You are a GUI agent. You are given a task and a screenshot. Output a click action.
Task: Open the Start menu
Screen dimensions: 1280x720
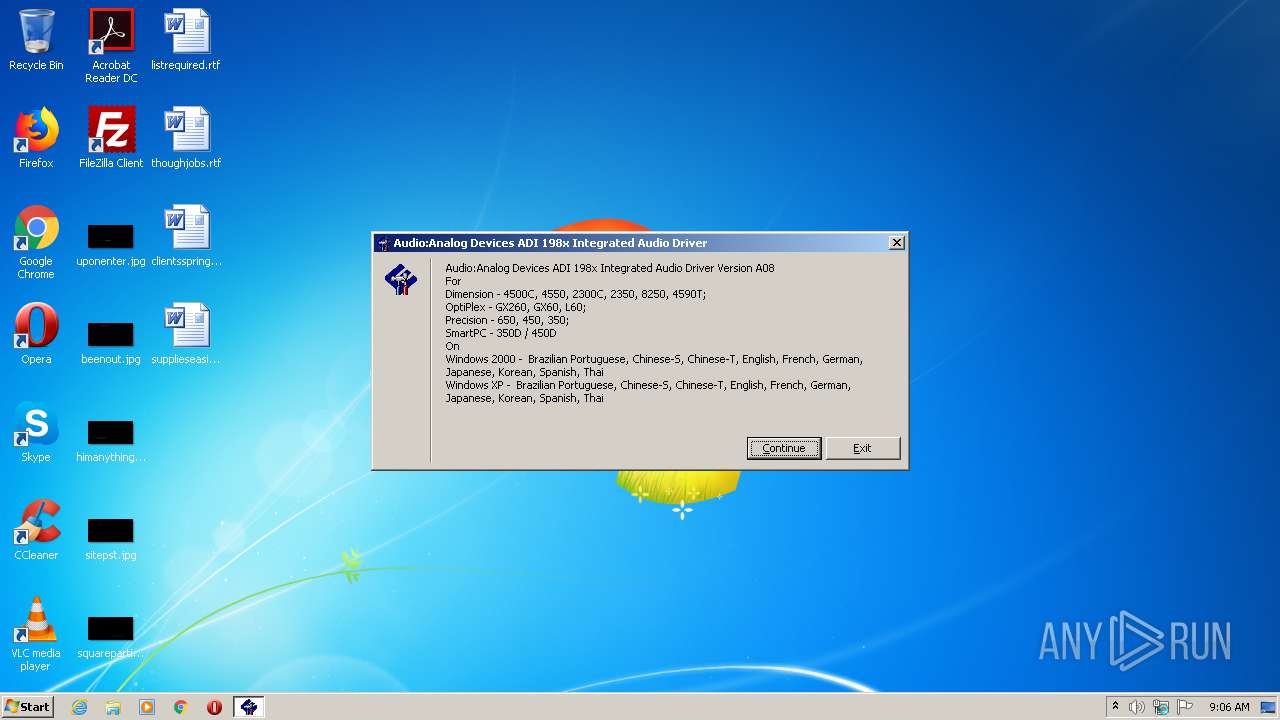point(28,707)
